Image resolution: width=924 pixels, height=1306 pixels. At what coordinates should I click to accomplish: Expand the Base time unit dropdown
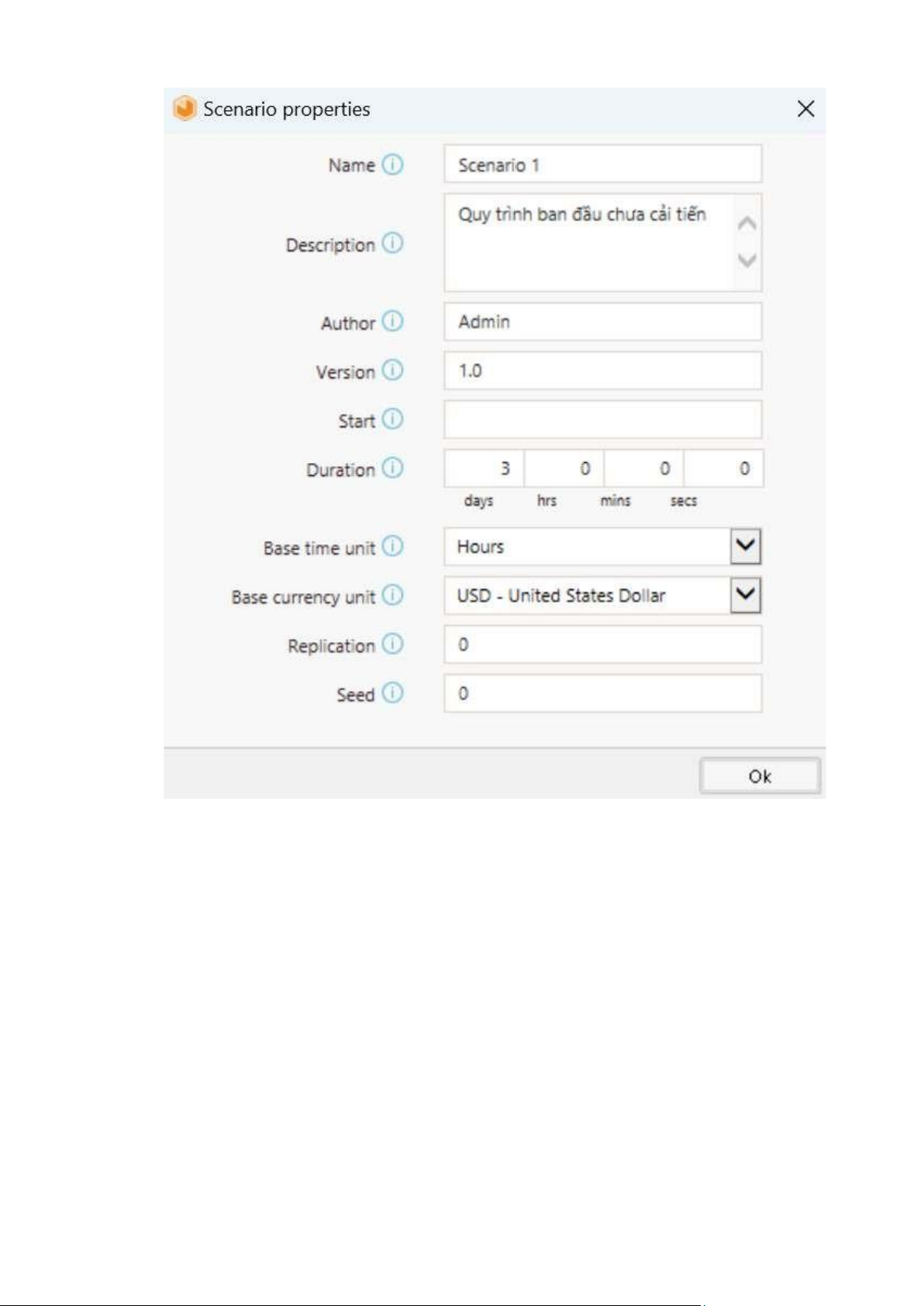pos(745,547)
